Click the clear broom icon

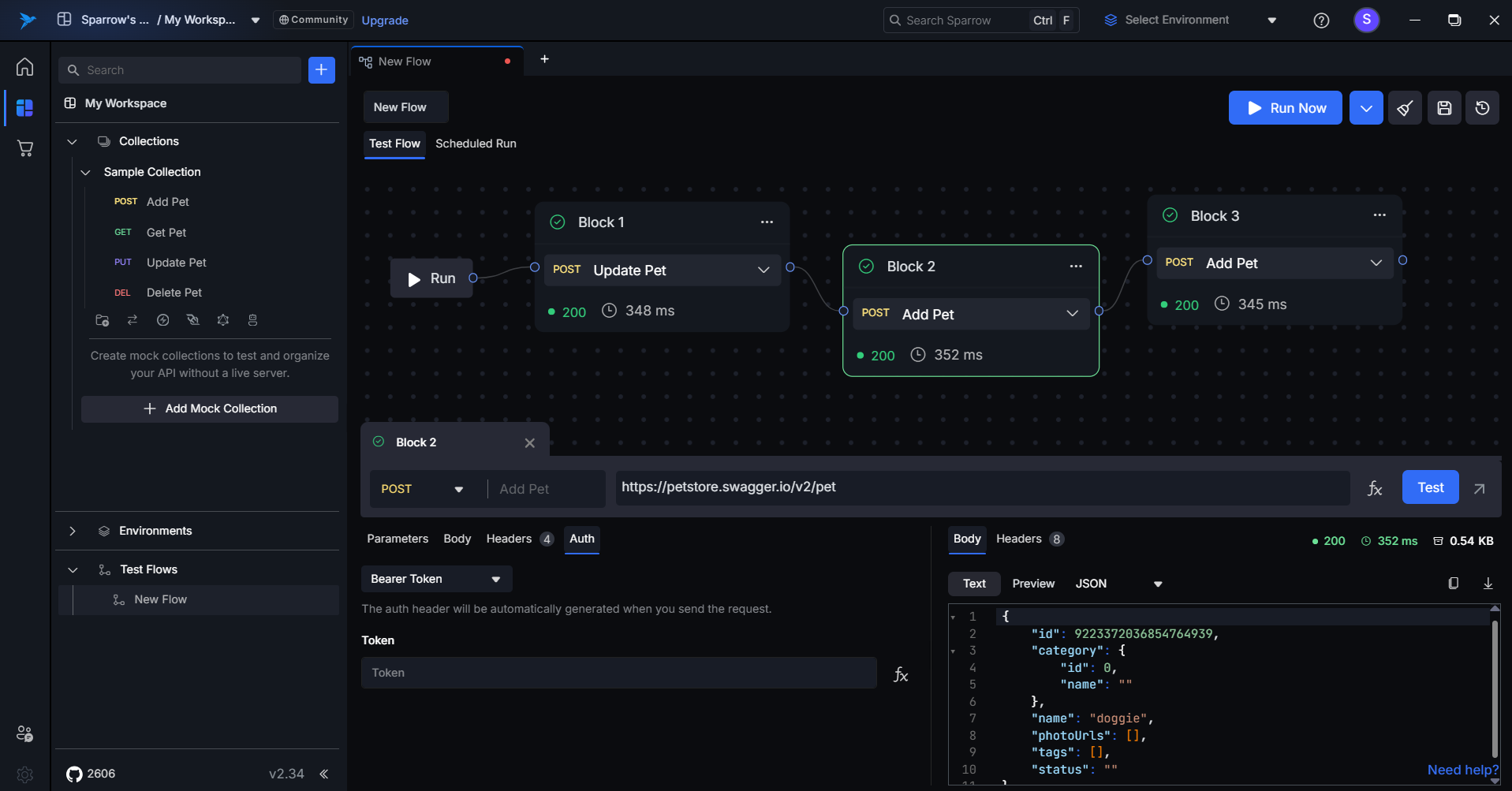[x=1405, y=108]
